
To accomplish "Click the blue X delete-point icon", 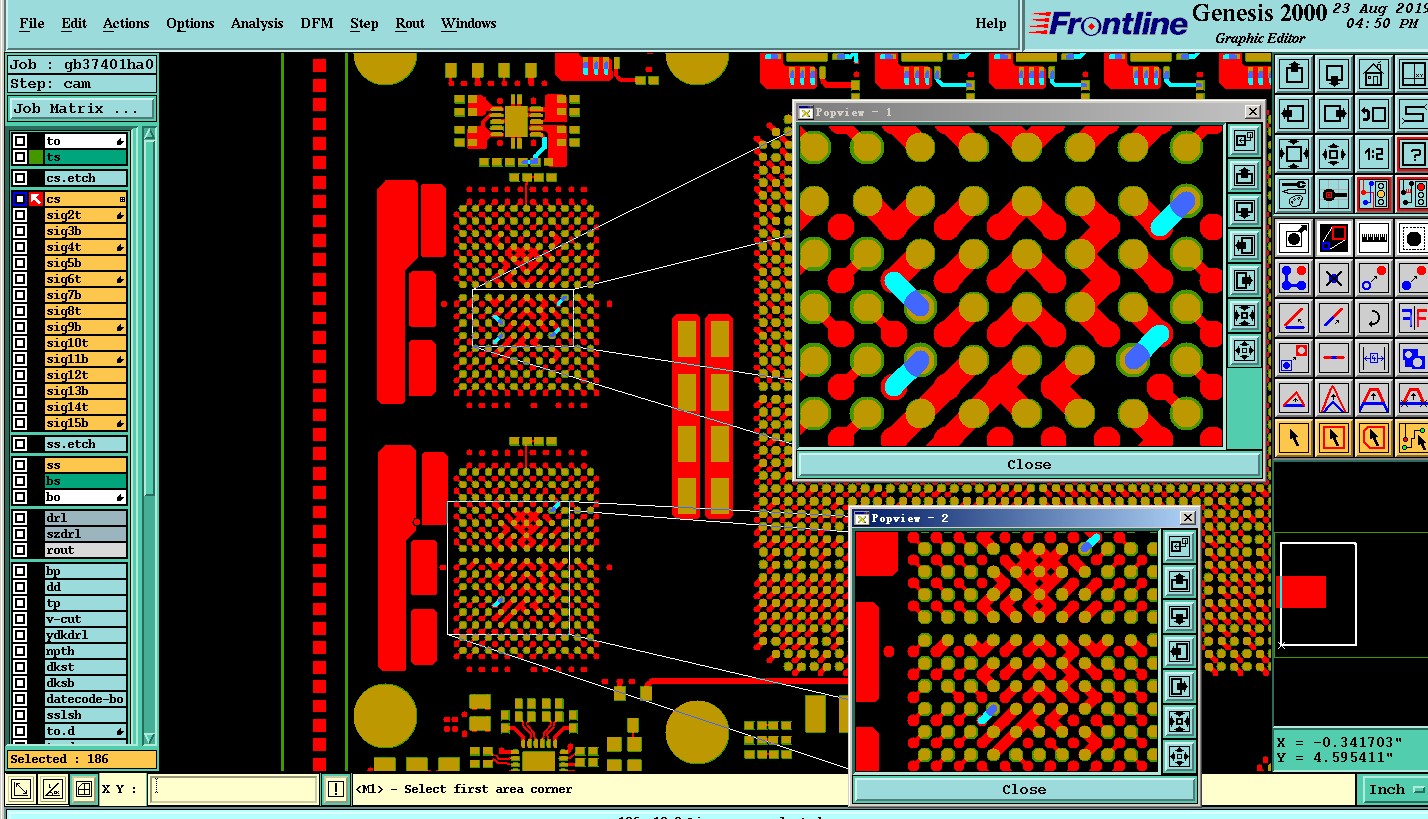I will pyautogui.click(x=1334, y=278).
